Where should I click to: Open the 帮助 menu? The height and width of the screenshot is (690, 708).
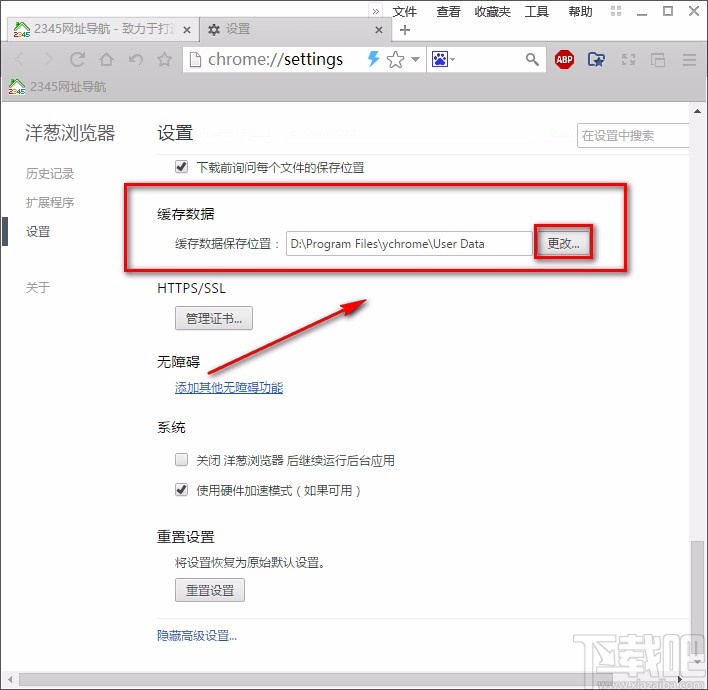(x=580, y=11)
